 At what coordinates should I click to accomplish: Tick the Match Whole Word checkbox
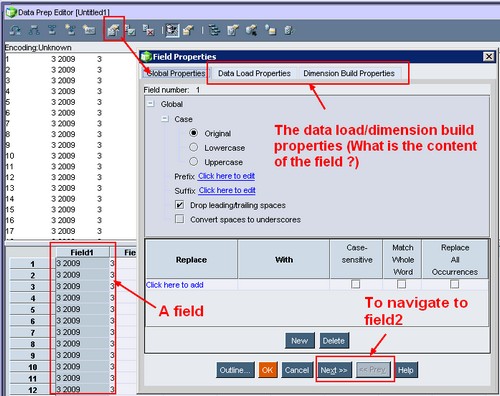402,284
